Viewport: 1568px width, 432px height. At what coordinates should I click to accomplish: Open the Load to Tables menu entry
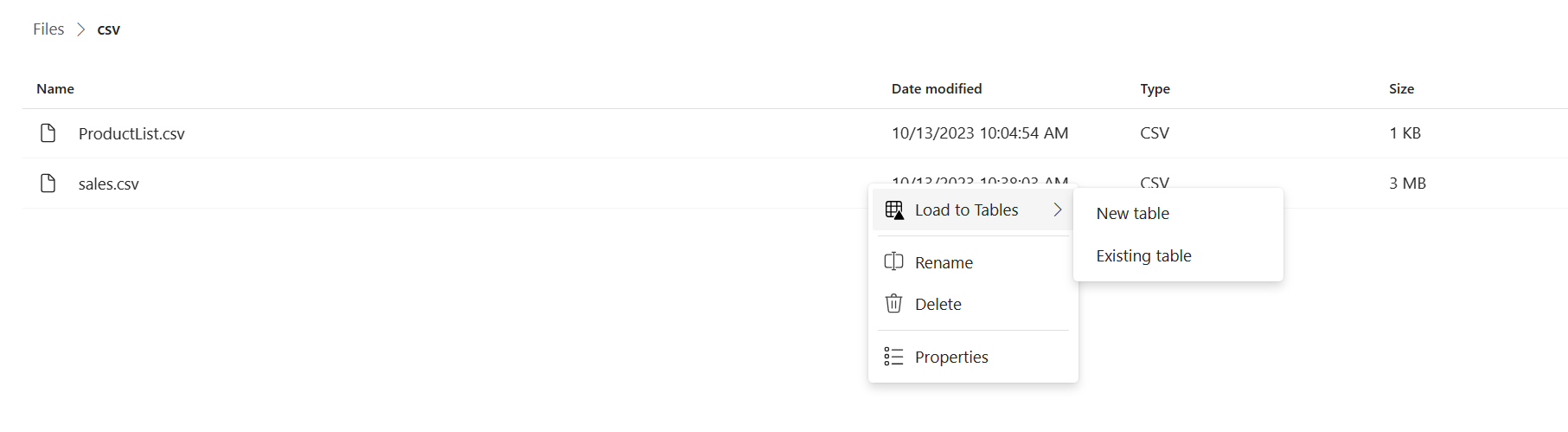click(973, 210)
